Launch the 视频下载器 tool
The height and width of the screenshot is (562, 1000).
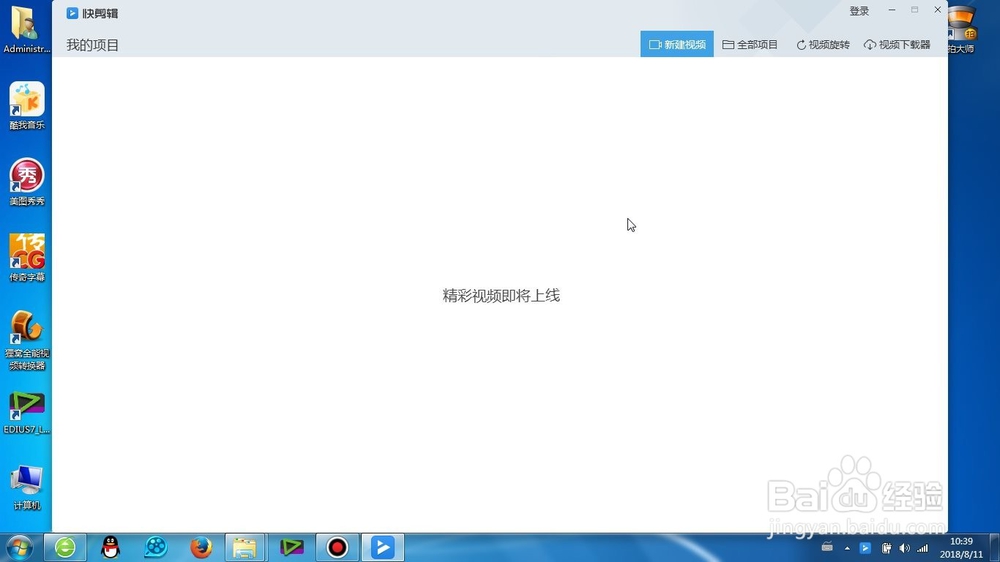pos(897,45)
